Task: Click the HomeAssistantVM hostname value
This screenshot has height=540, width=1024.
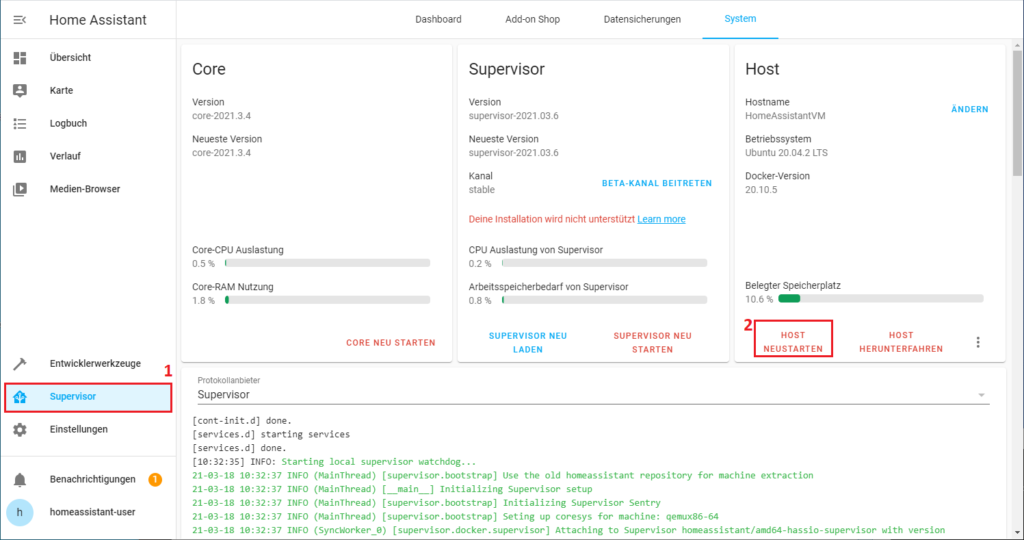Action: [x=785, y=116]
